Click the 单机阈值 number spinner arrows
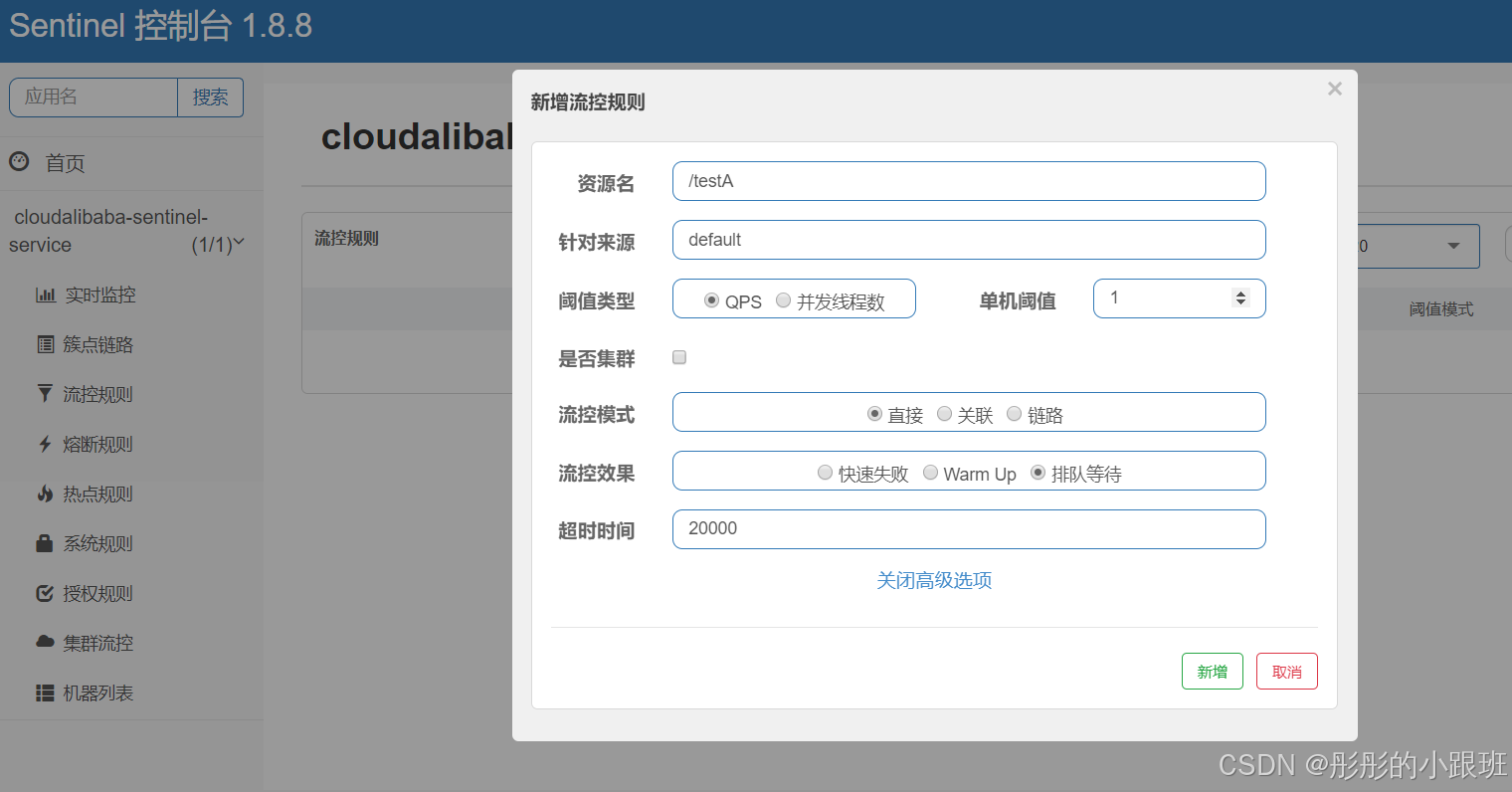 point(1240,297)
